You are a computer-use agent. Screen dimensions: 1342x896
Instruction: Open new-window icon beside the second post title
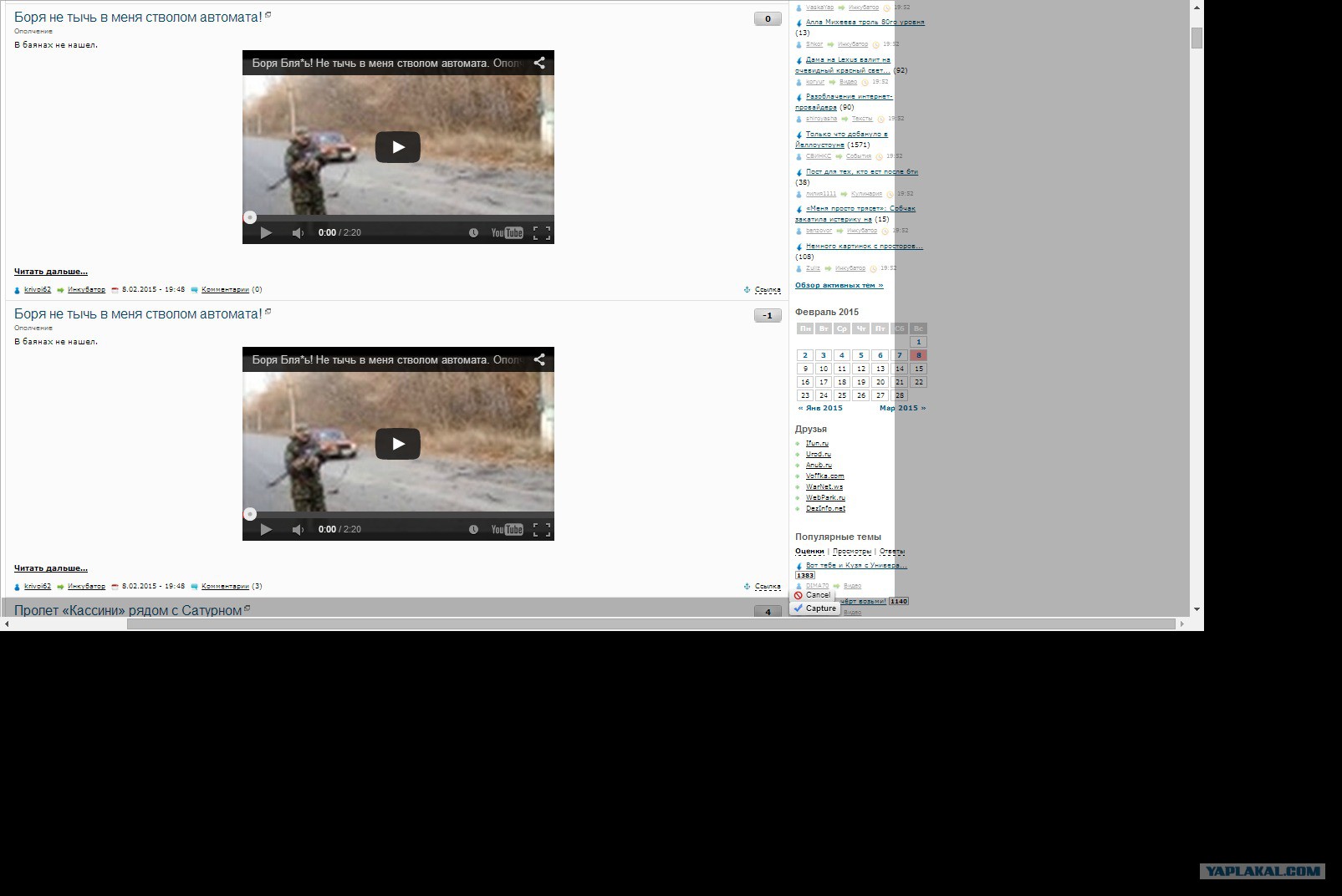point(268,311)
